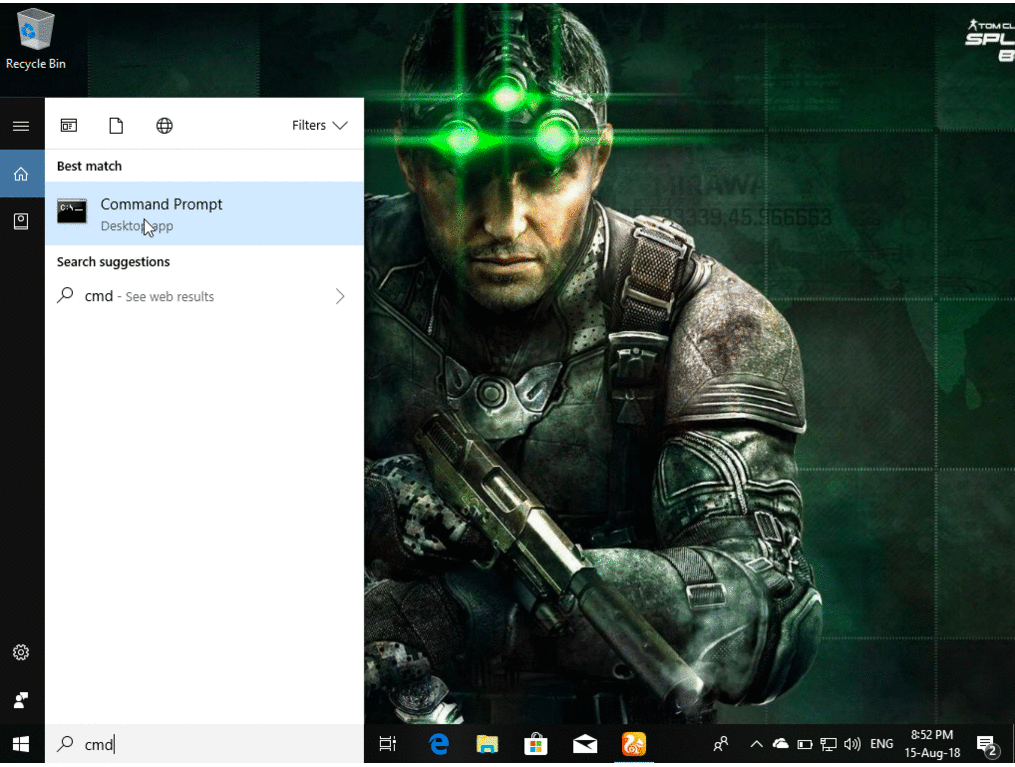
Task: Open Recycle Bin on the desktop
Action: [x=35, y=39]
